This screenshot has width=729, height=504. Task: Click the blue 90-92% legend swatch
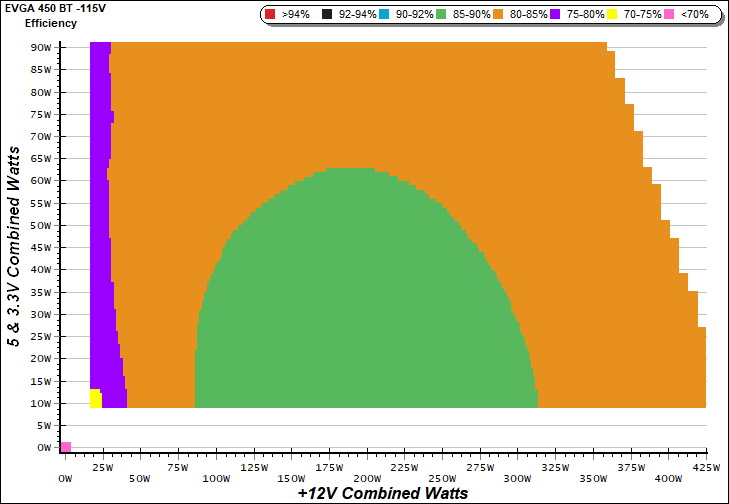(x=384, y=15)
